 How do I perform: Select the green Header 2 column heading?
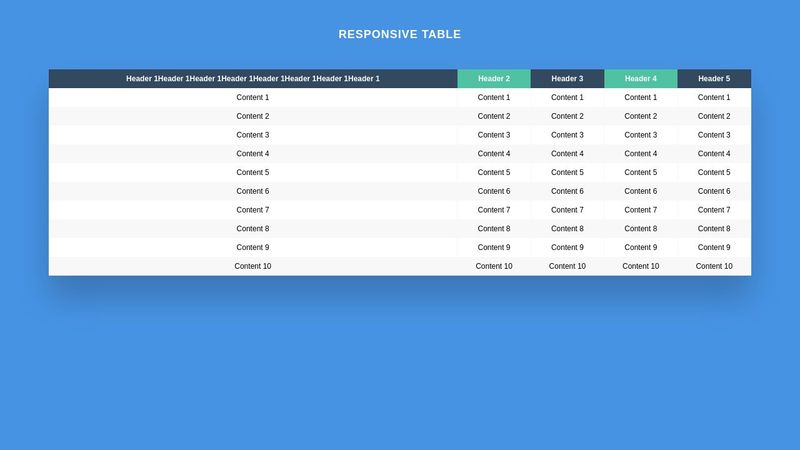coord(494,79)
